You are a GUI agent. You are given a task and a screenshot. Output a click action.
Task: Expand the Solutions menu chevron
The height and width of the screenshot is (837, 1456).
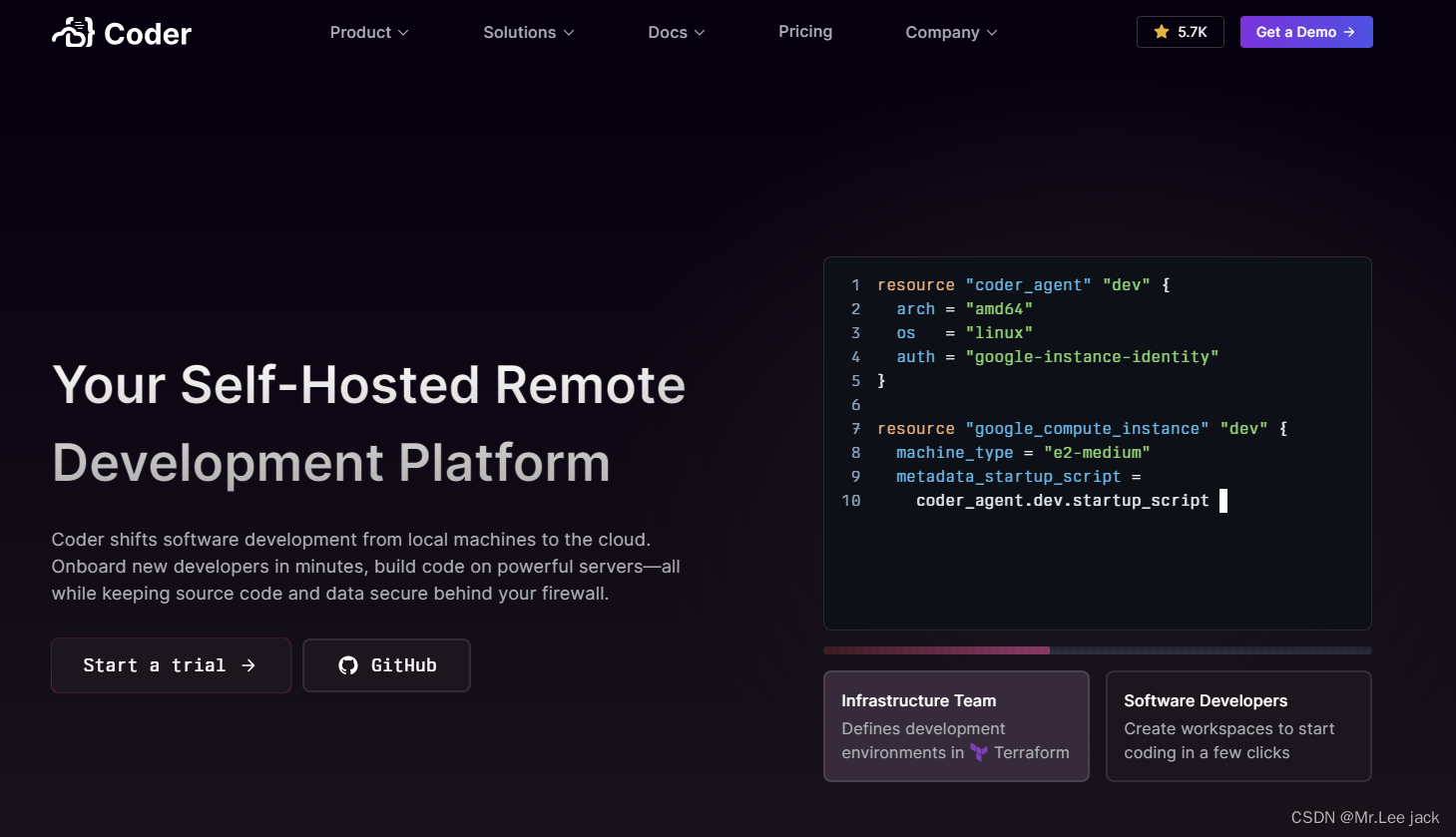(x=569, y=33)
